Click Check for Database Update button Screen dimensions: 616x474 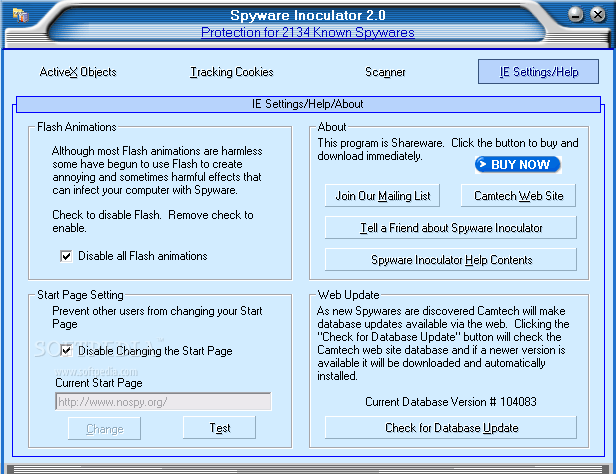click(451, 427)
